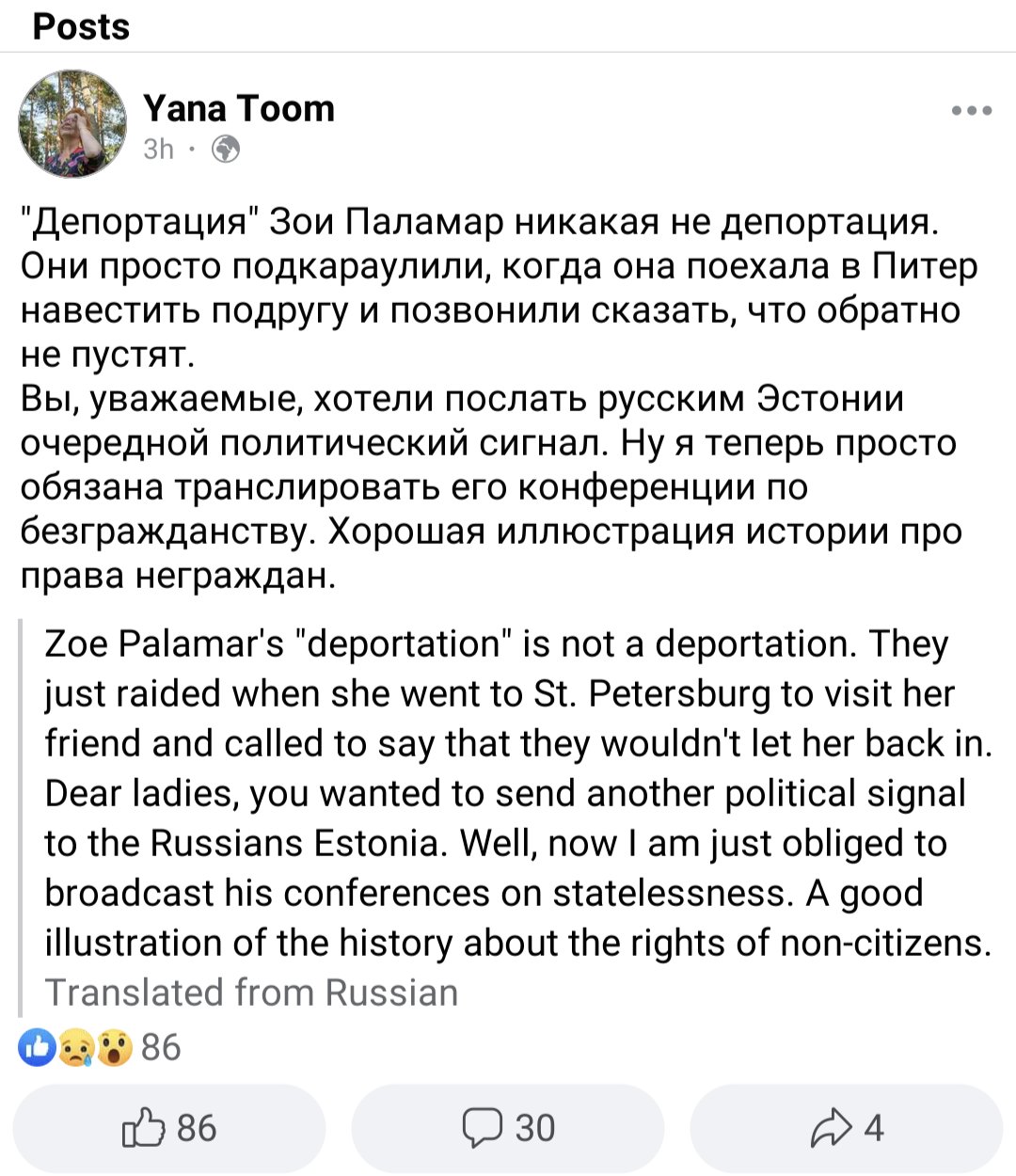This screenshot has width=1016, height=1176.
Task: Click the 3h post timestamp
Action: (x=158, y=150)
